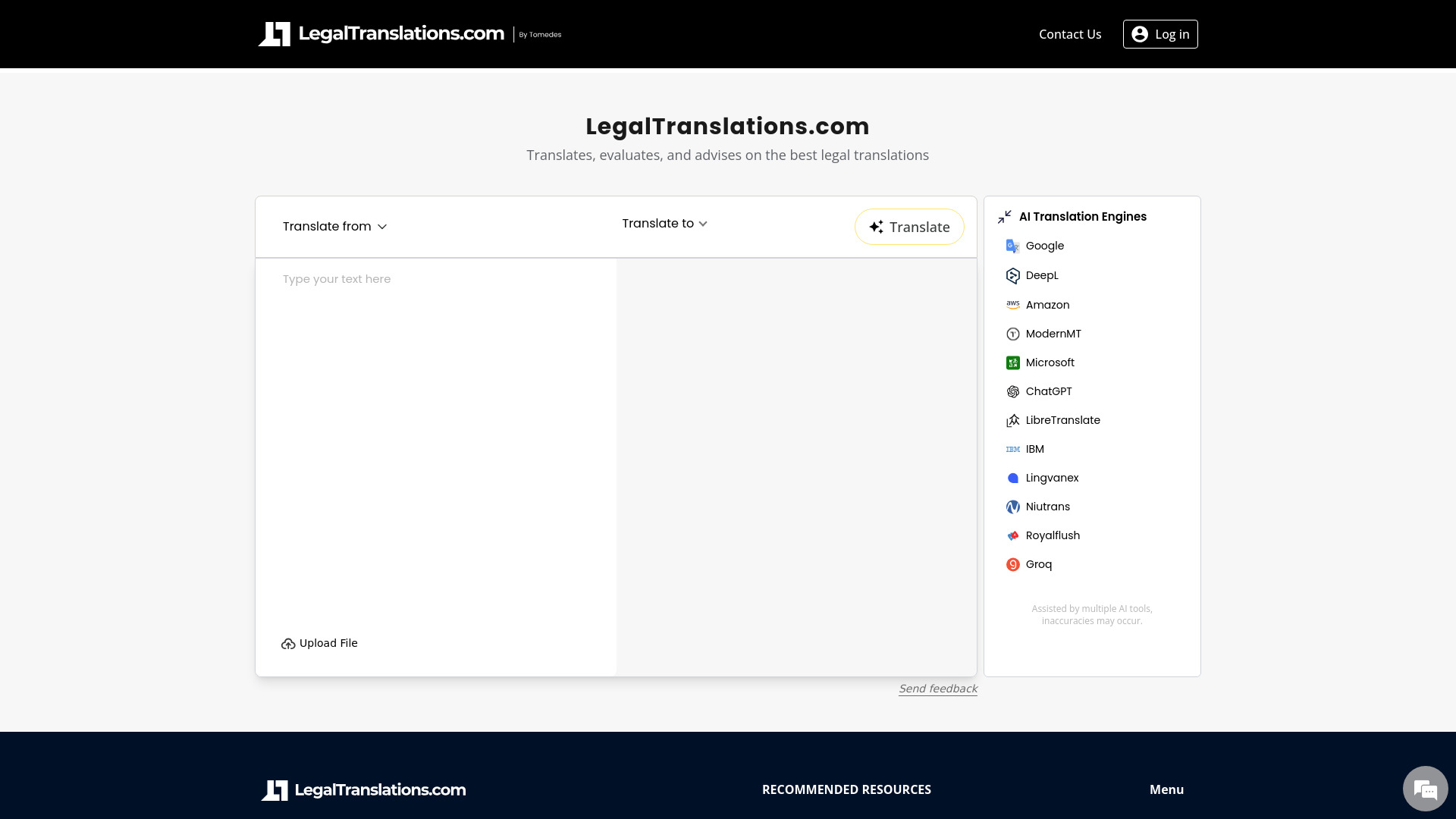Collapse the AI Translation Engines panel
This screenshot has width=1456, height=819.
click(1004, 217)
